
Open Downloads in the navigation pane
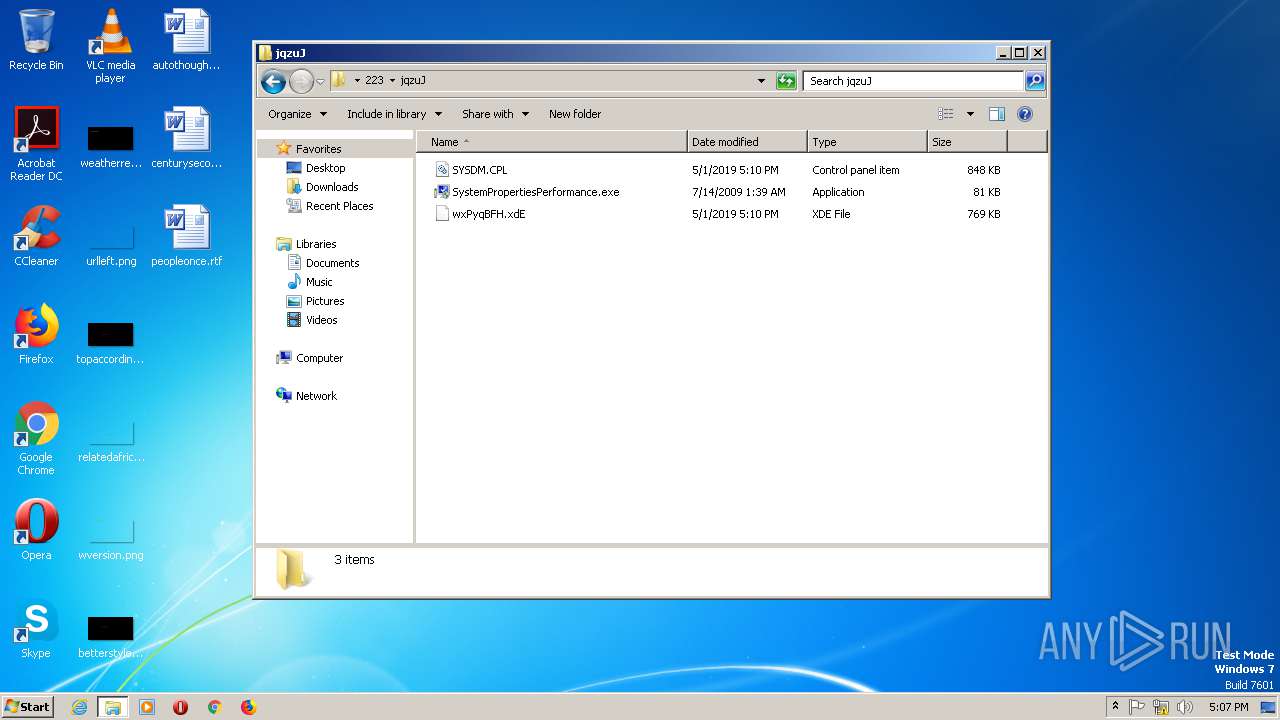click(332, 187)
